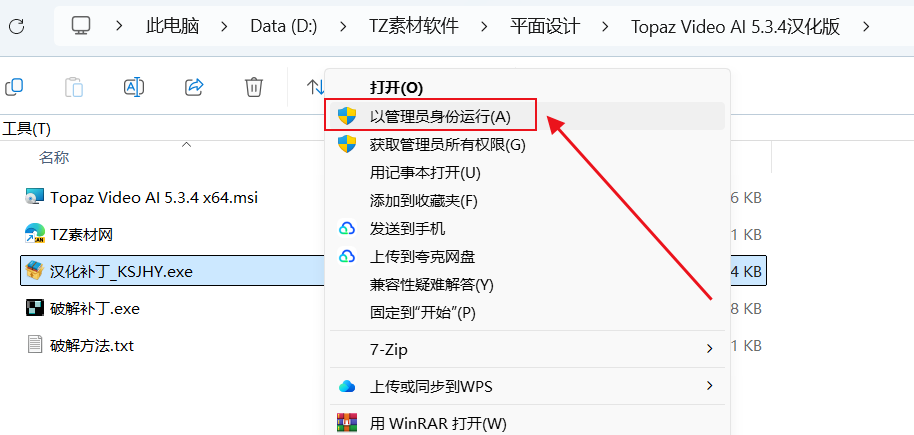Select Run as administrator in the context menu

[x=430, y=115]
